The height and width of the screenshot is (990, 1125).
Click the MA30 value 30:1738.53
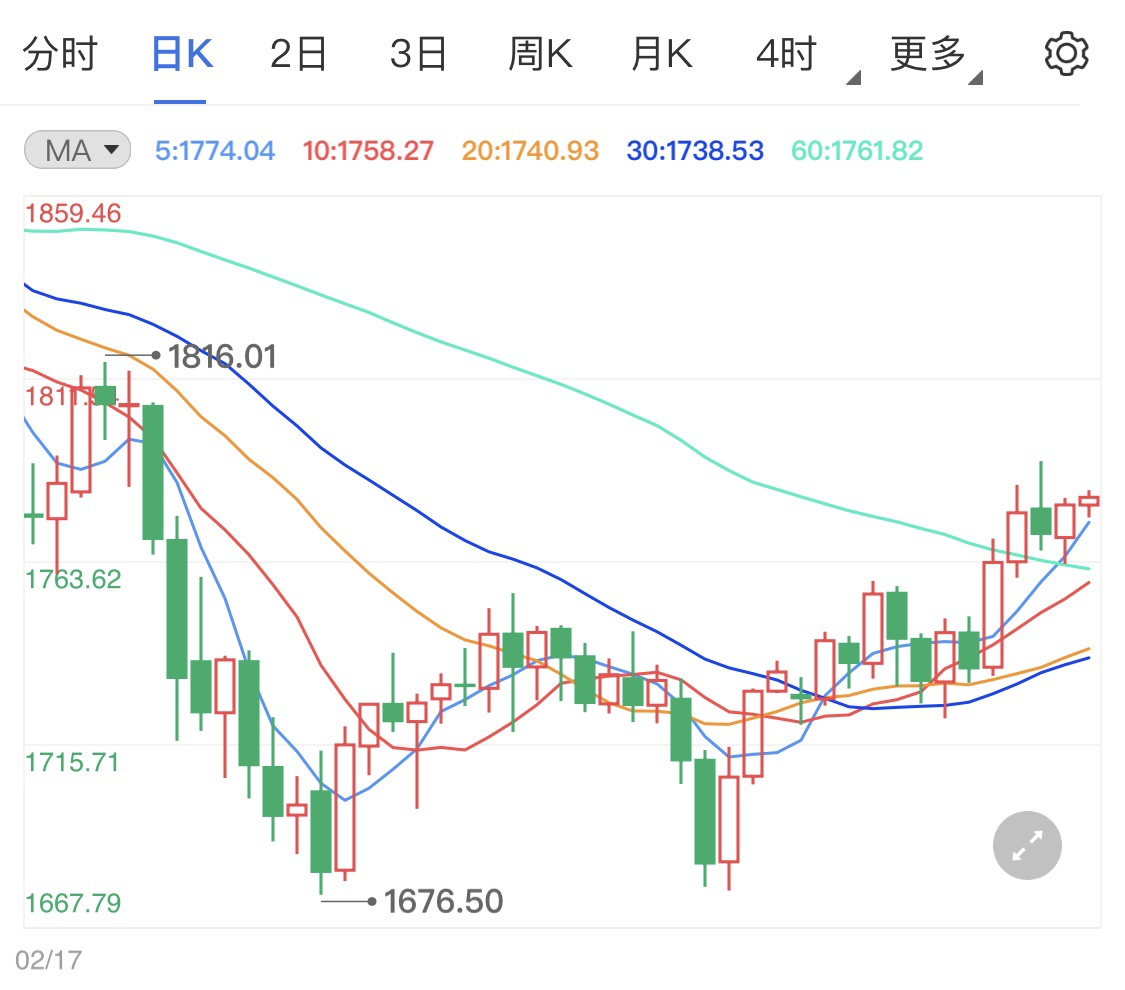click(695, 151)
